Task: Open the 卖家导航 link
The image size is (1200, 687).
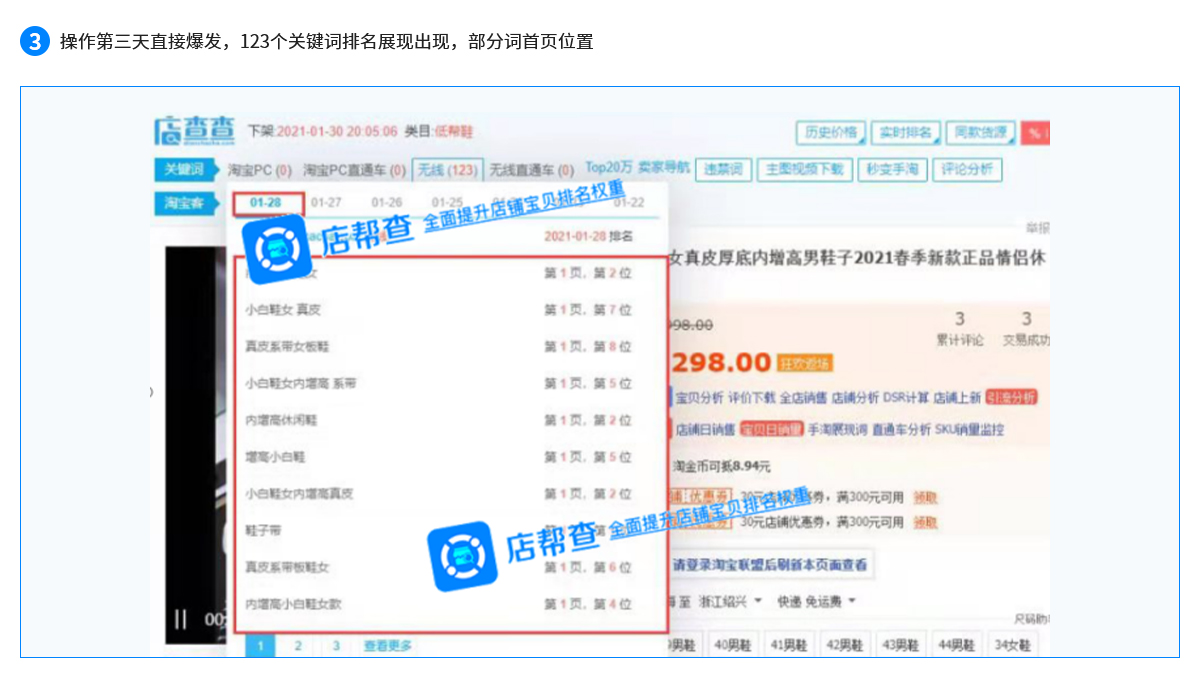Action: (664, 167)
